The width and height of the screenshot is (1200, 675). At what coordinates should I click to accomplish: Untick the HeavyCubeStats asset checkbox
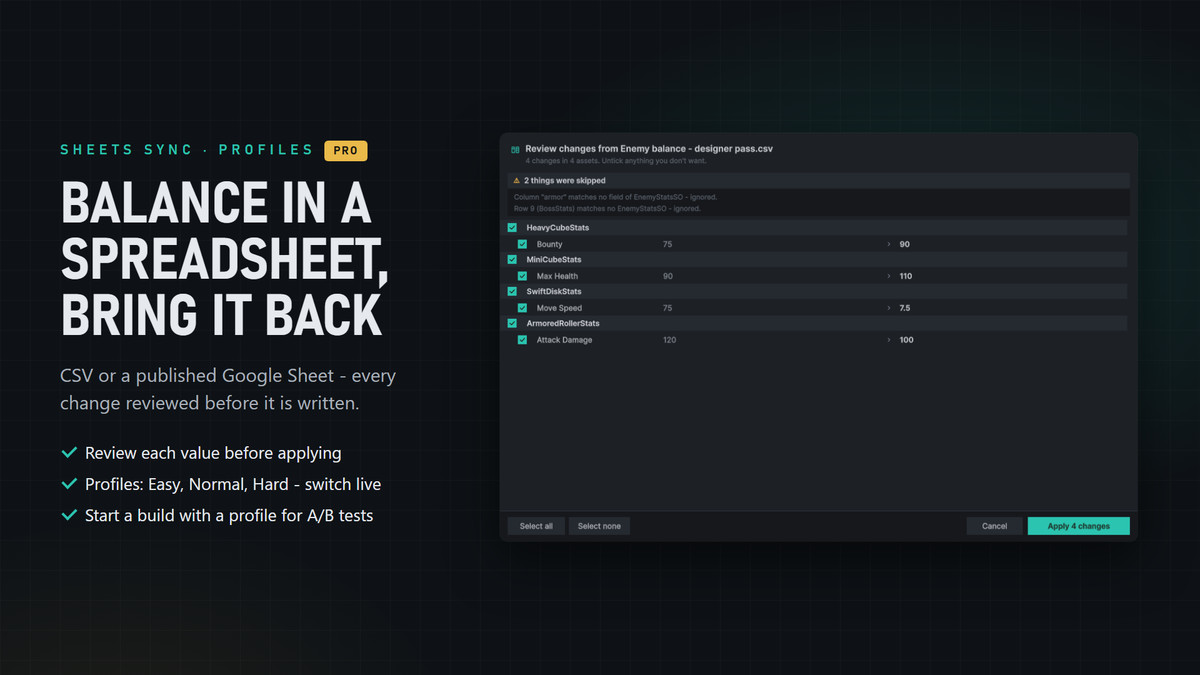pyautogui.click(x=513, y=228)
